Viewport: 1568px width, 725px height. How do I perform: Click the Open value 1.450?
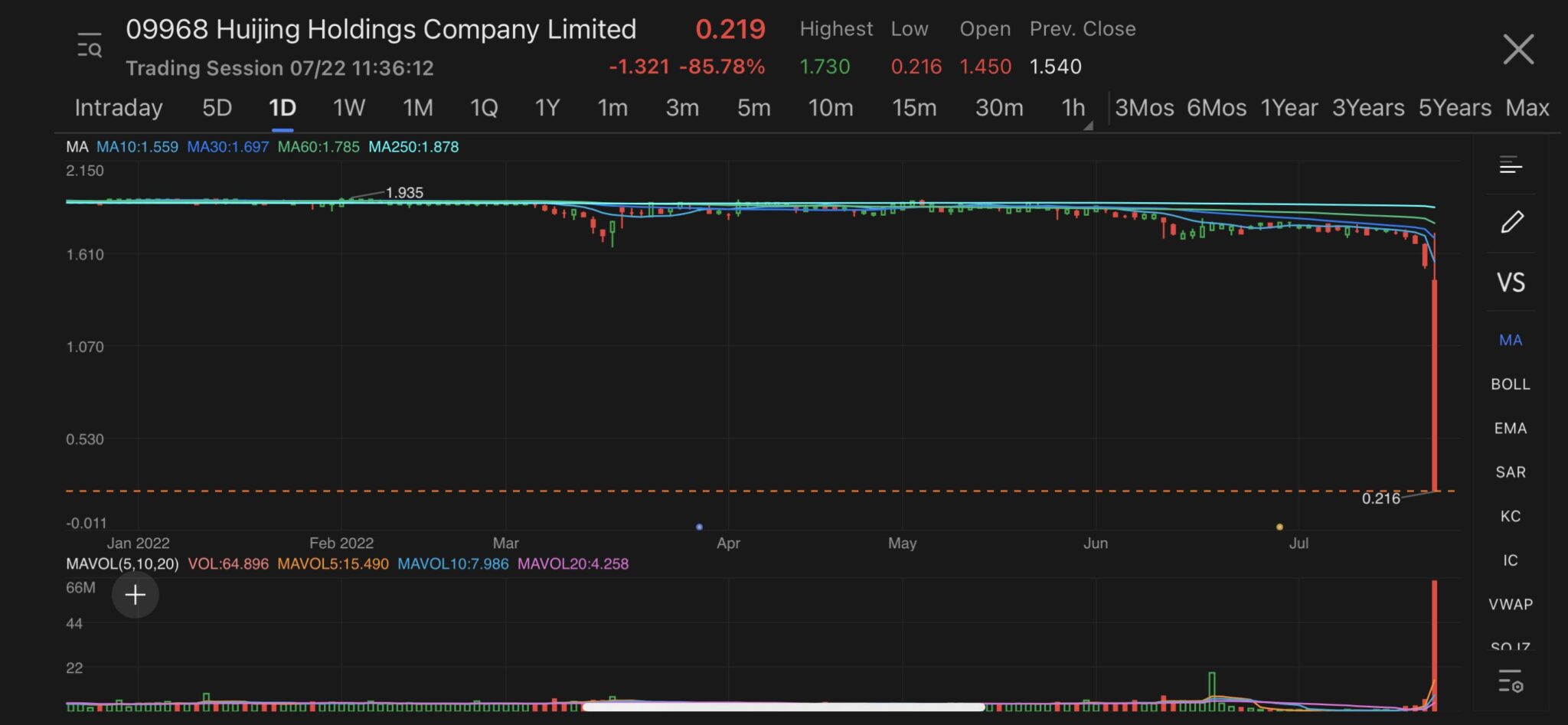985,67
